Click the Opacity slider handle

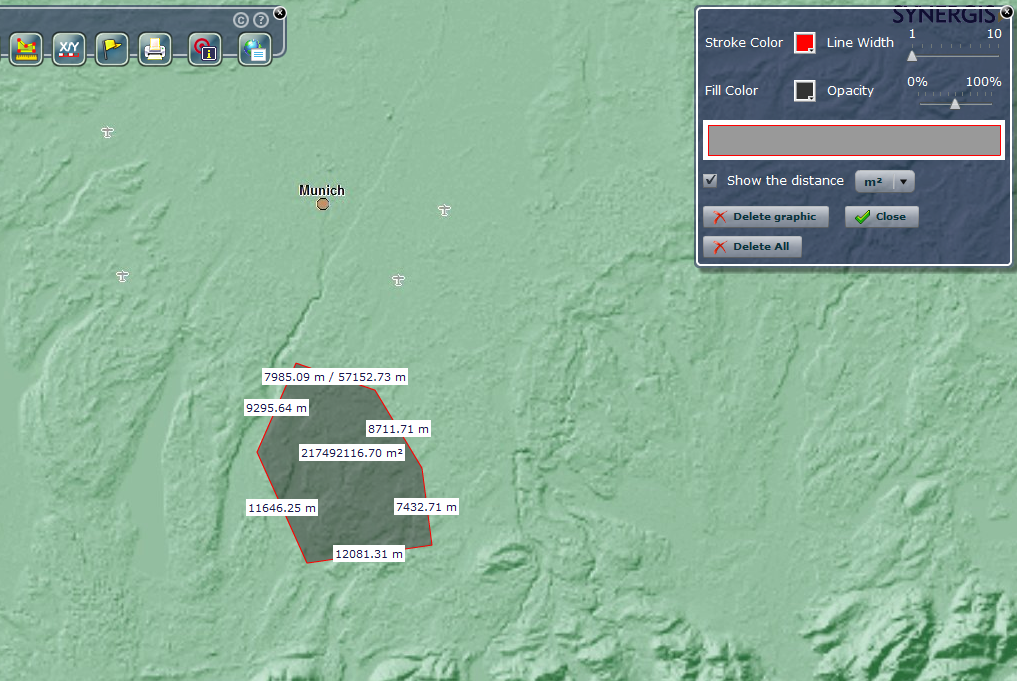tap(955, 103)
